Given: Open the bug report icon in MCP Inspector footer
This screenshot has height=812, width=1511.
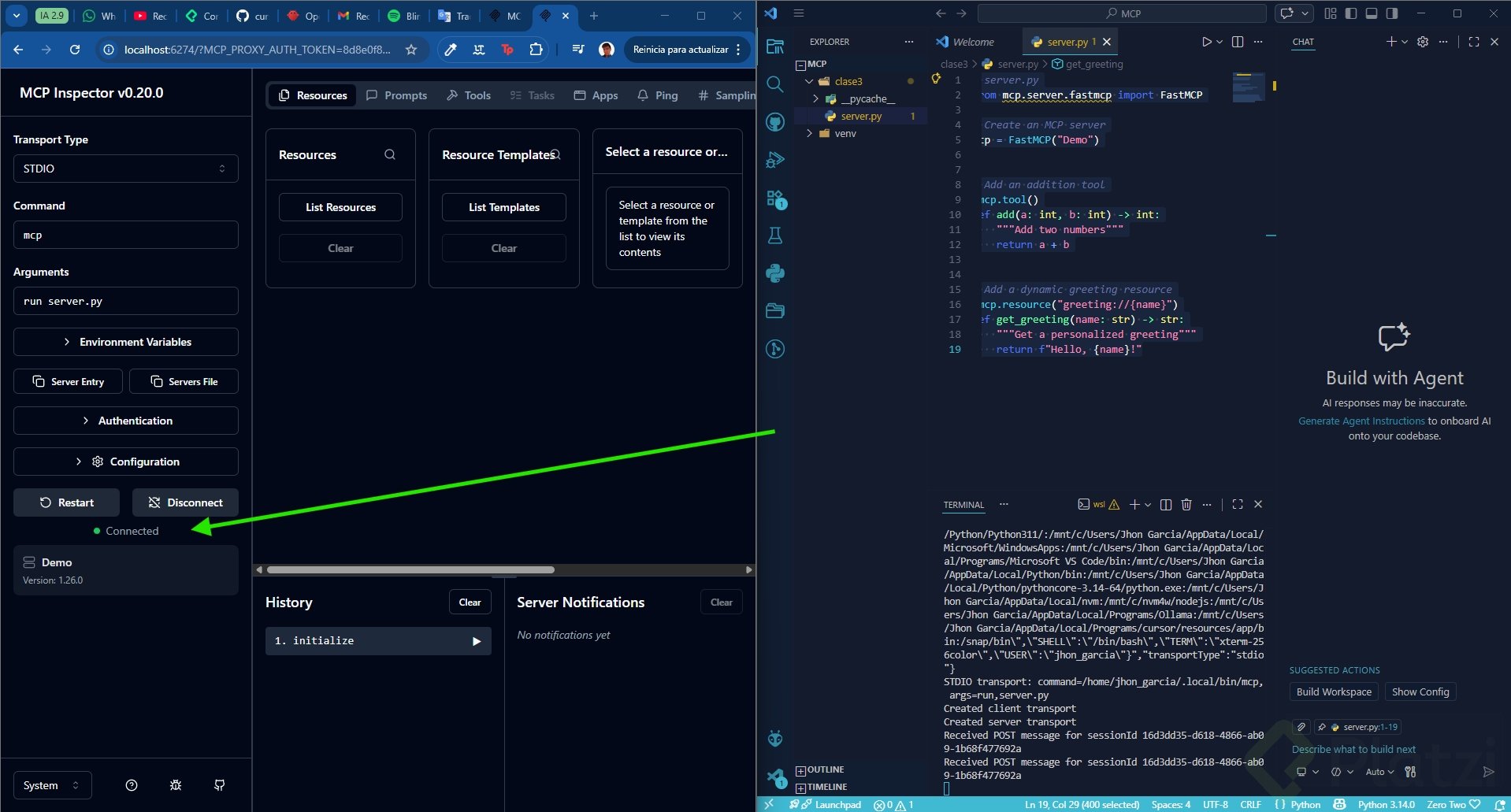Looking at the screenshot, I should coord(176,785).
